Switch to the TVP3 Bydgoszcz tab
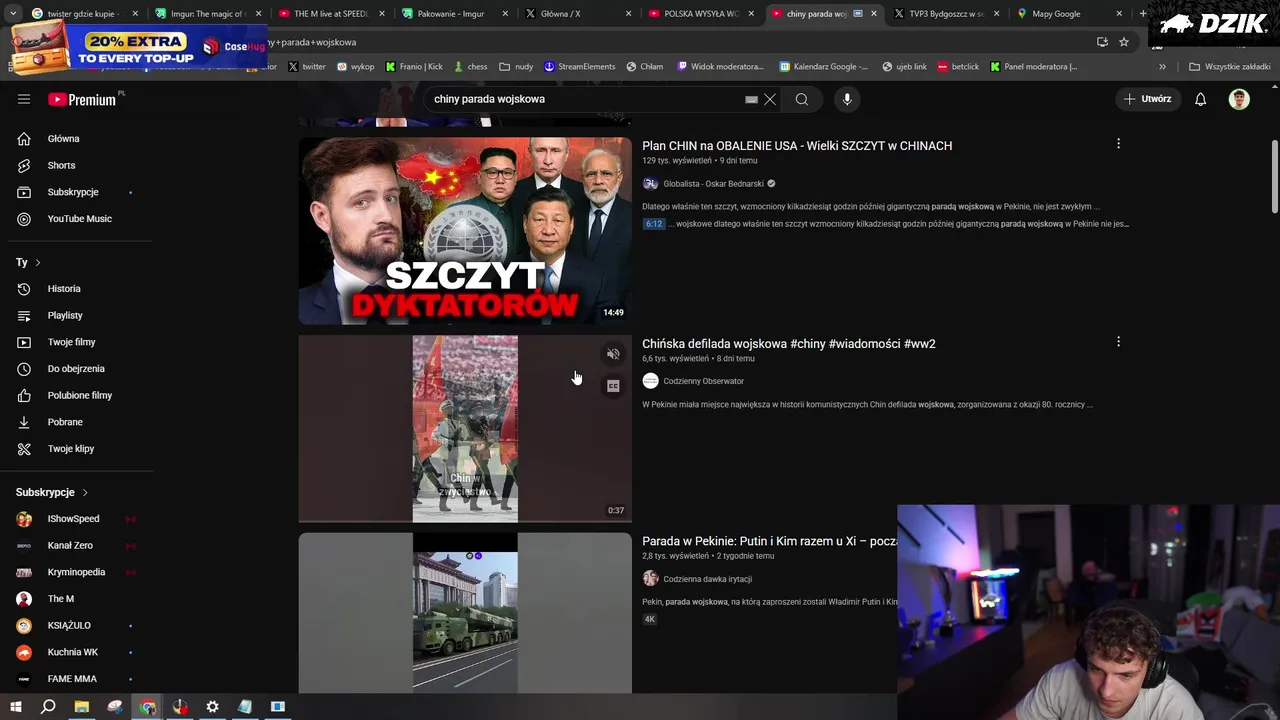The height and width of the screenshot is (720, 1280). (x=946, y=14)
